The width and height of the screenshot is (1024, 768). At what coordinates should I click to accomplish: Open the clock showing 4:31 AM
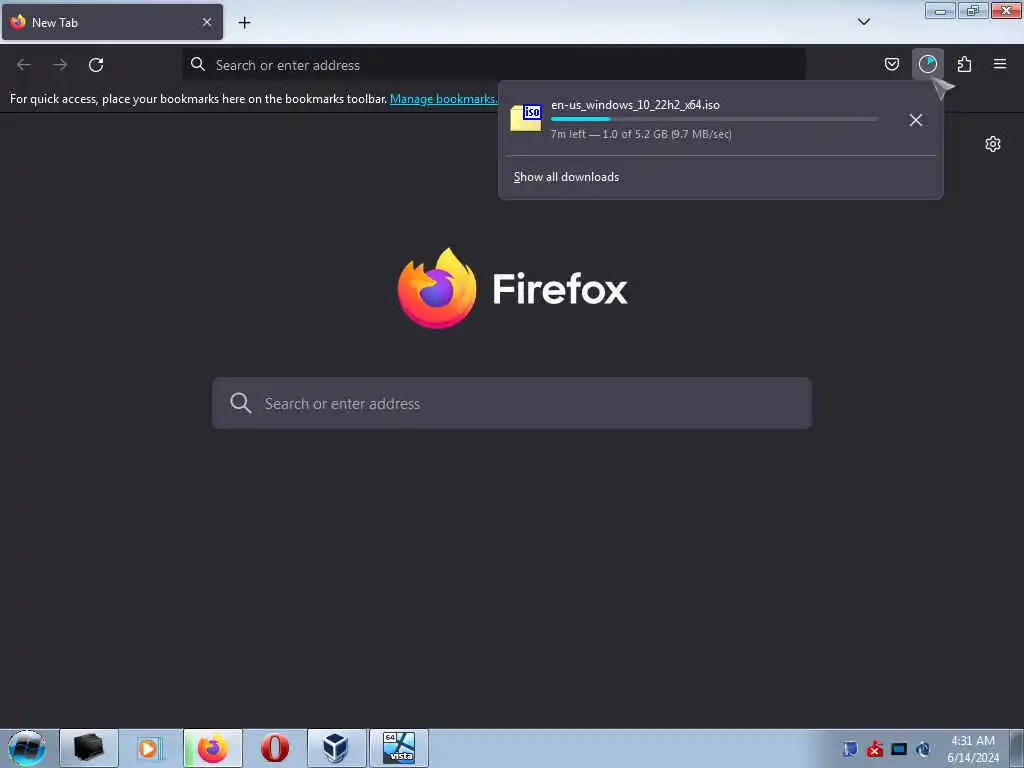coord(973,748)
